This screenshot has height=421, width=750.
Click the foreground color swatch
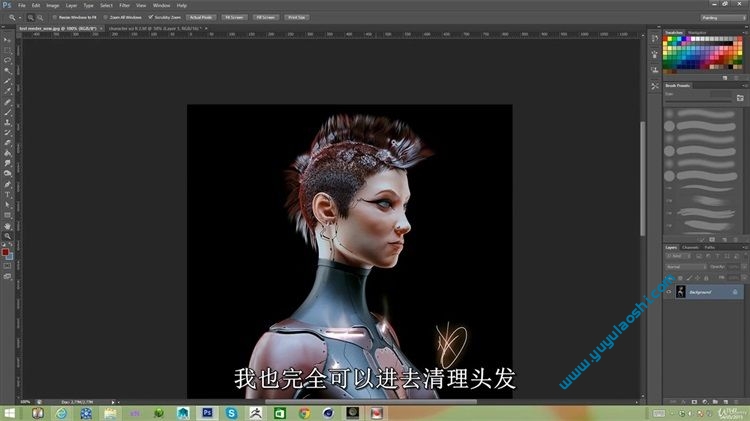pos(5,252)
